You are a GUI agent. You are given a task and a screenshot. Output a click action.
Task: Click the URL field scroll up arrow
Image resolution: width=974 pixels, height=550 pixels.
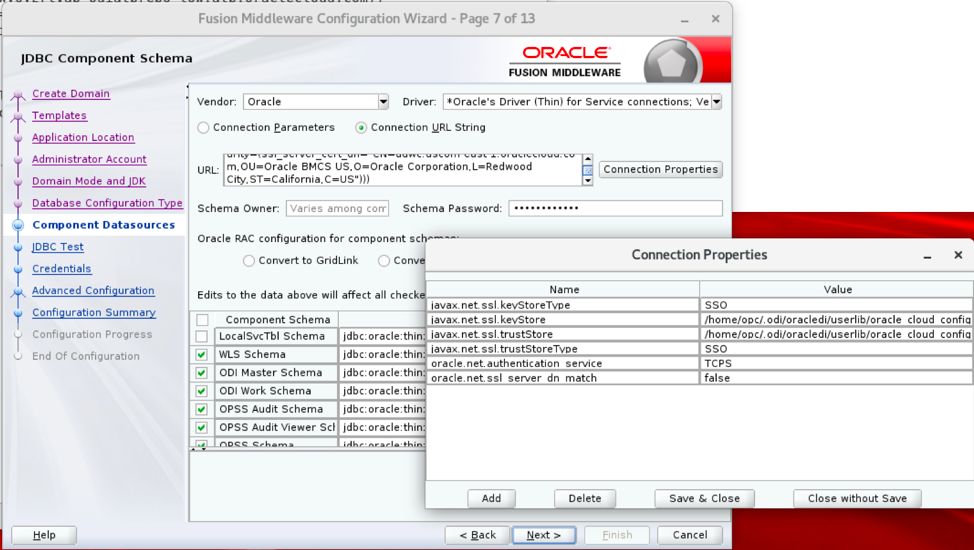(587, 159)
